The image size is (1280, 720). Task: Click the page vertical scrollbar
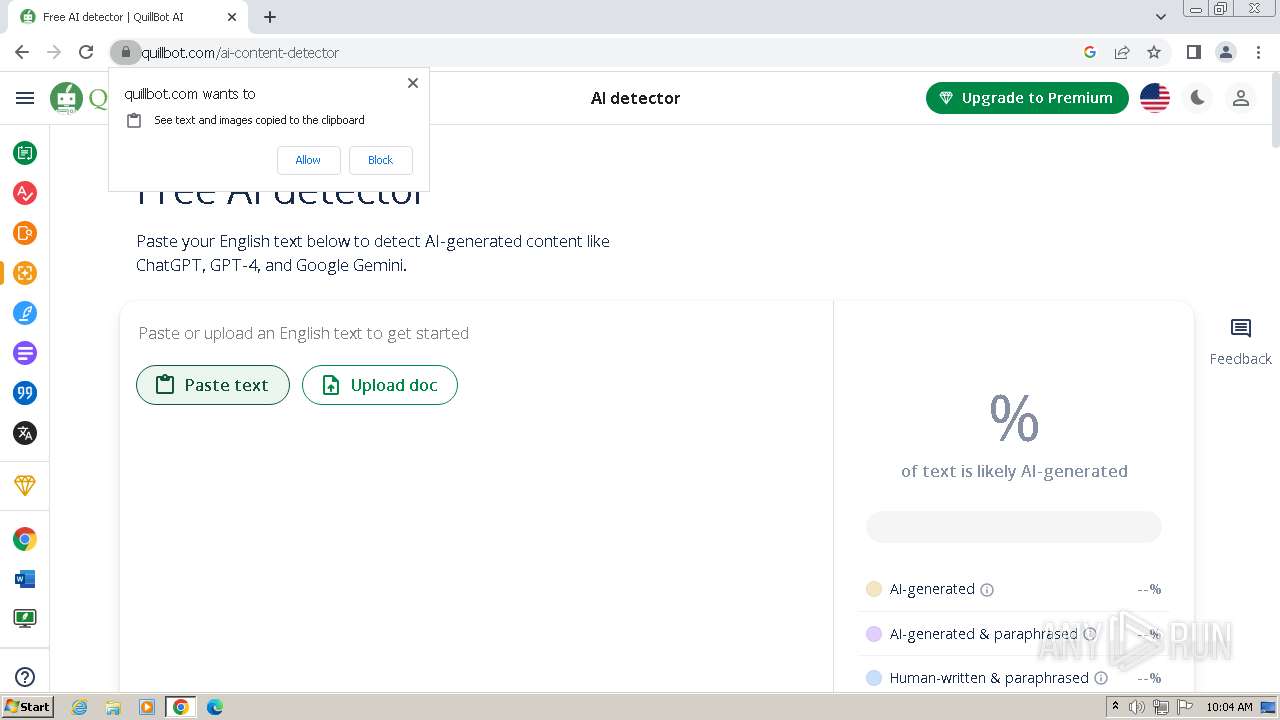[x=1274, y=110]
